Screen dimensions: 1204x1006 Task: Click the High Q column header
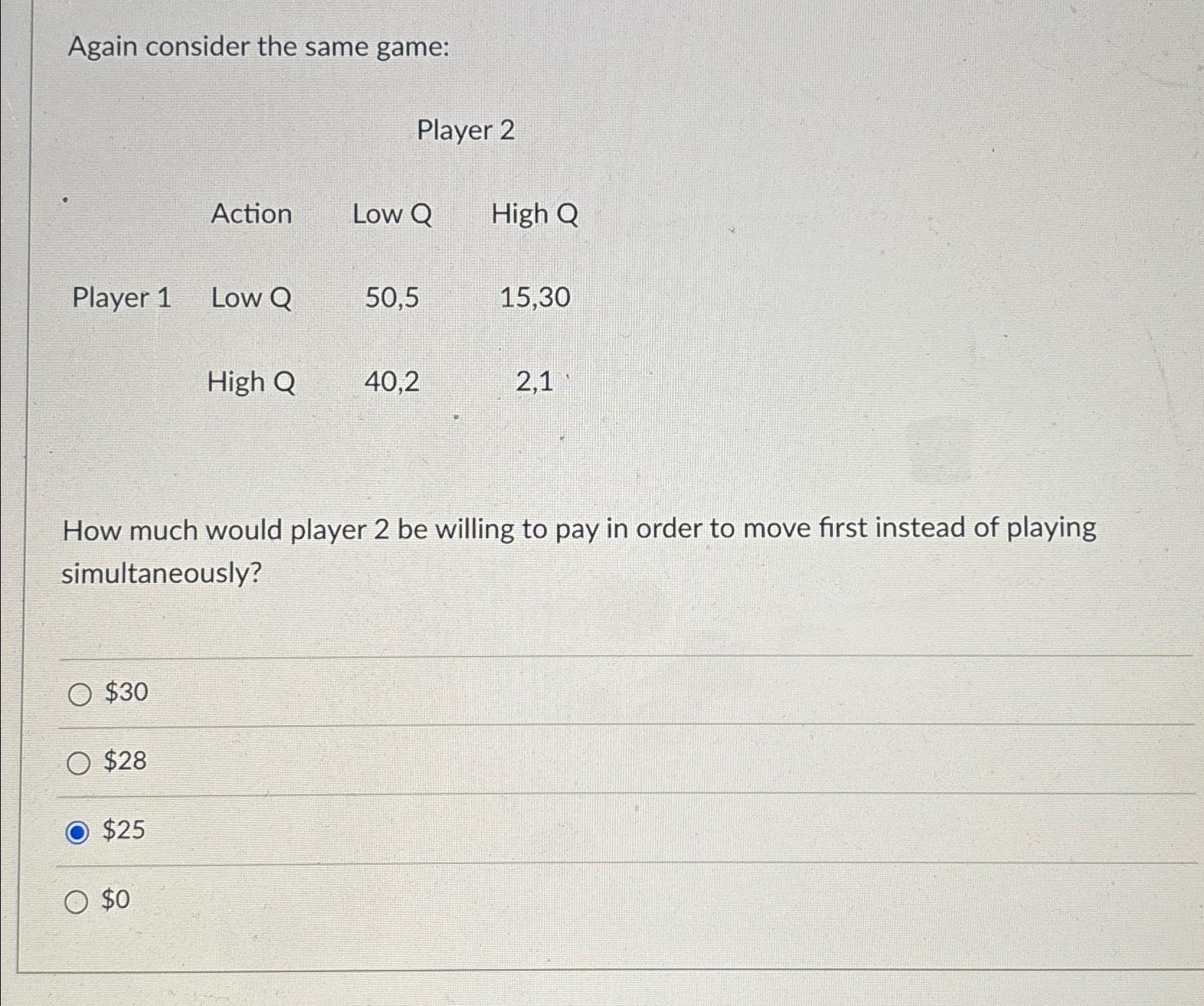[534, 215]
